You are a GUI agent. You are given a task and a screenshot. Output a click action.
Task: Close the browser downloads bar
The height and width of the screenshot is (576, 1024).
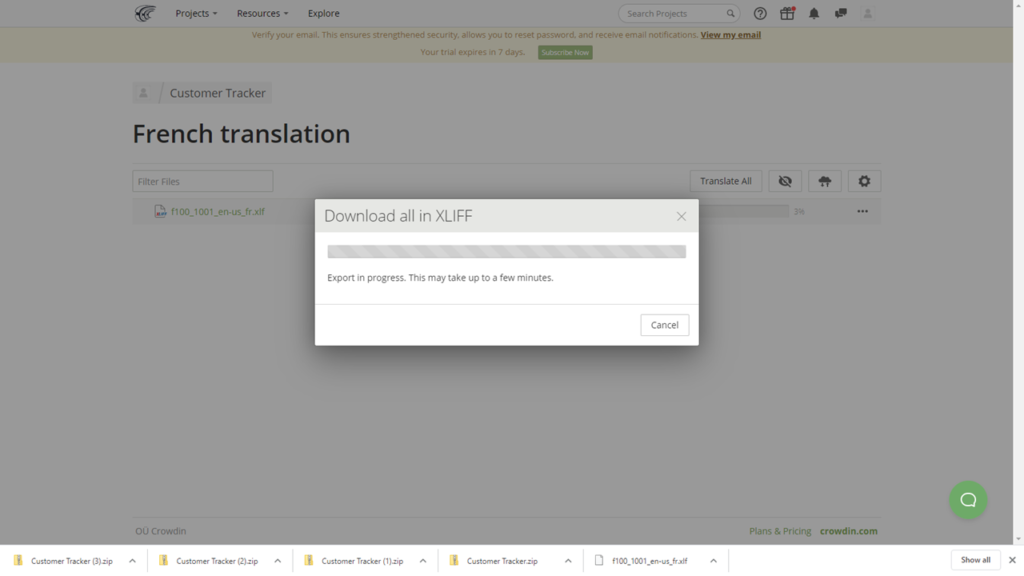(x=1012, y=560)
